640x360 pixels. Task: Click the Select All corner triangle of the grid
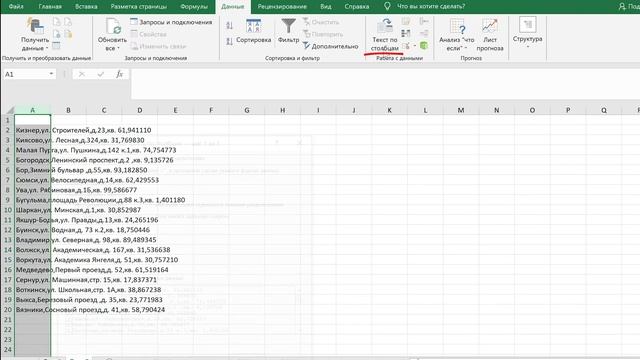(10, 110)
